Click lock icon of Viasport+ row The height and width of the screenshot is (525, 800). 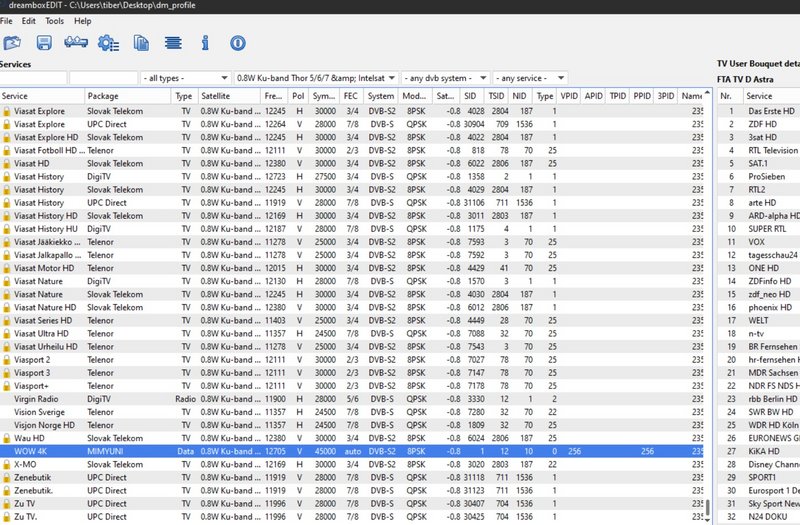tap(7, 386)
